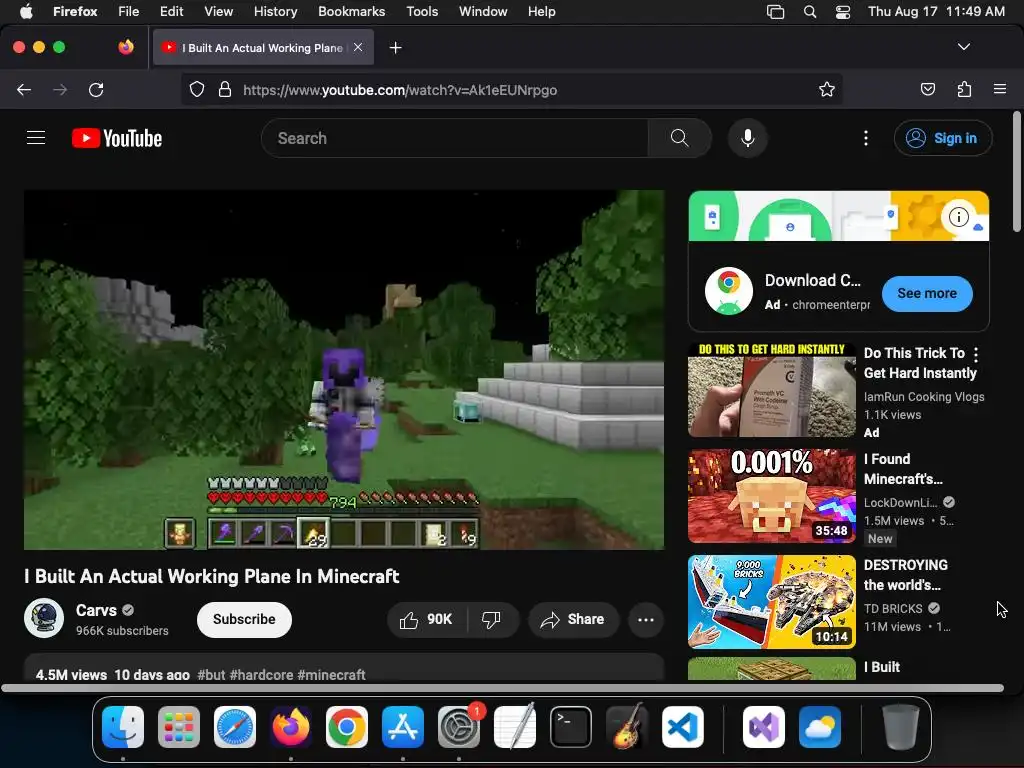The height and width of the screenshot is (768, 1024).
Task: Click the Minecraft video player
Action: (344, 370)
